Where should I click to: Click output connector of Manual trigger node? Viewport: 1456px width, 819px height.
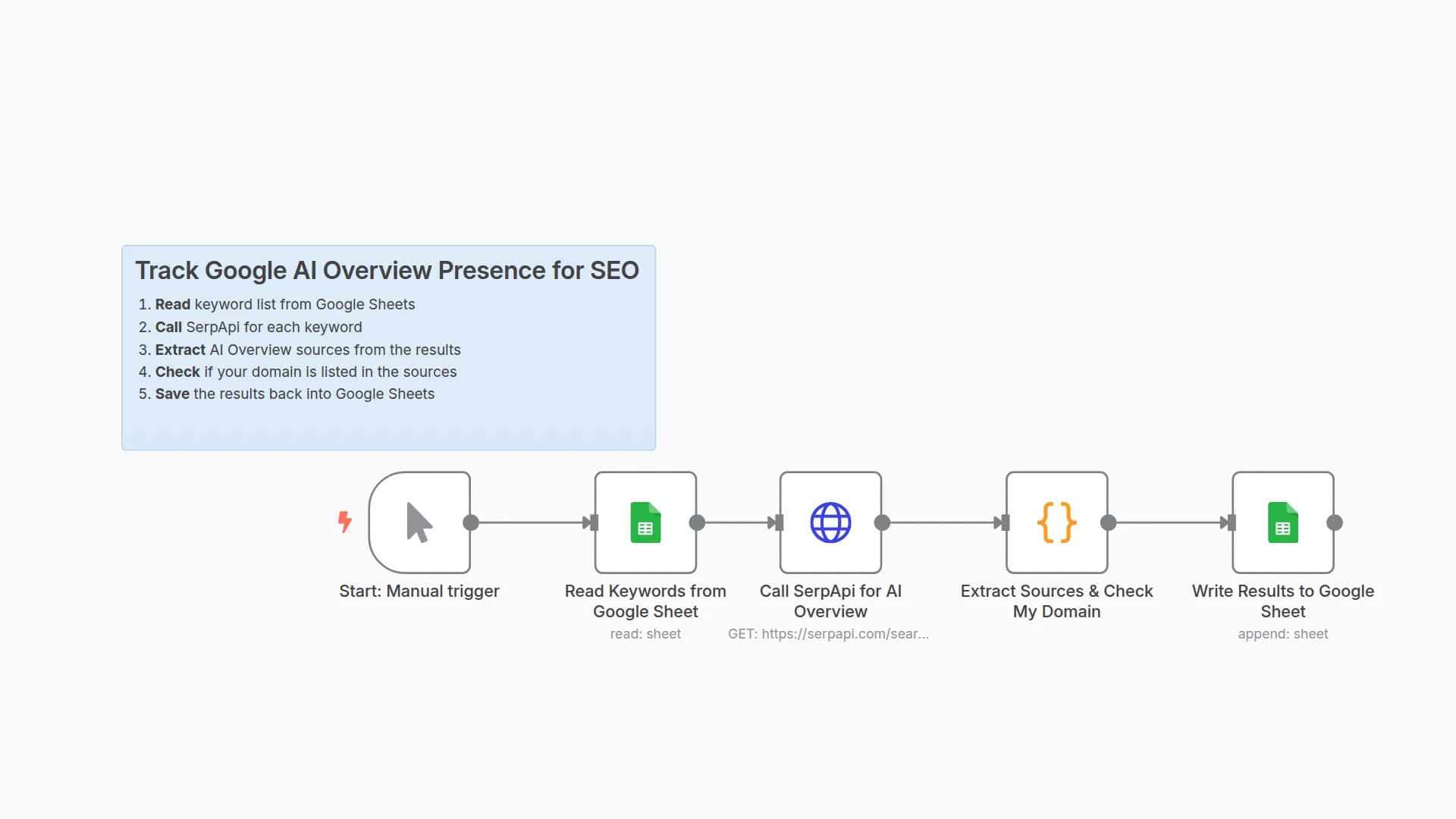[471, 522]
